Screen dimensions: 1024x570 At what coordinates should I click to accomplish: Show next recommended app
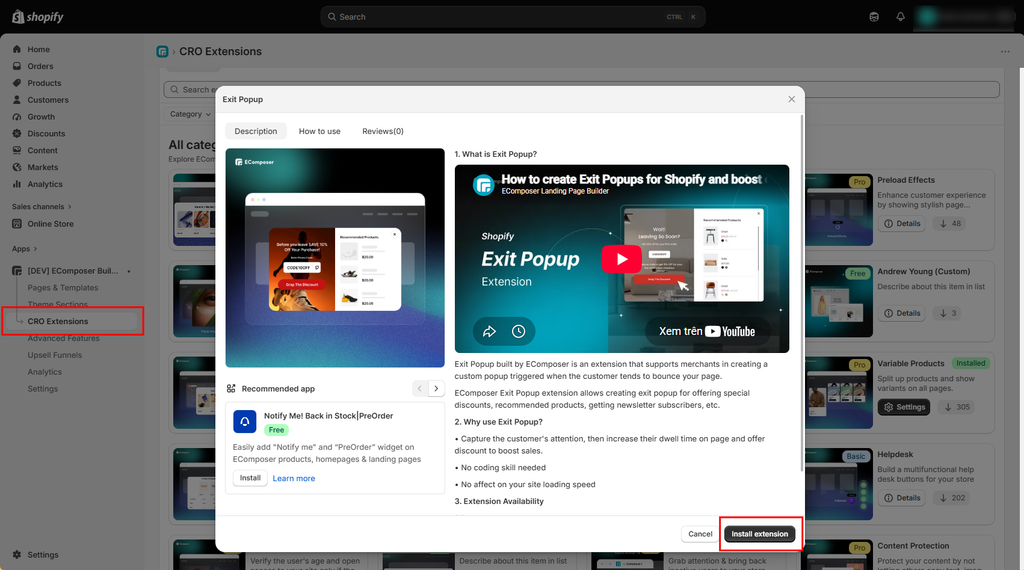click(436, 388)
